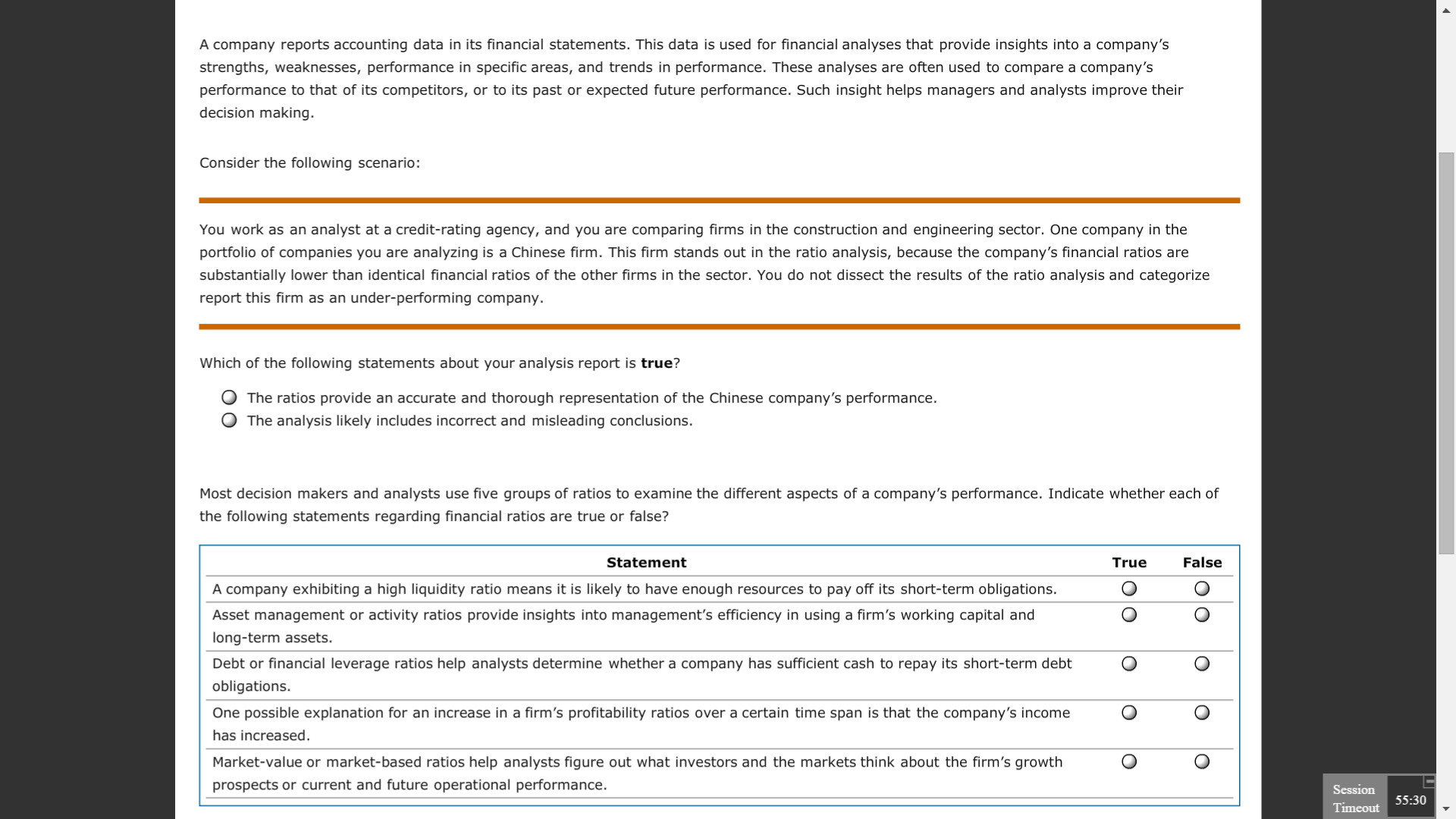Viewport: 1456px width, 819px height.
Task: Toggle True for profitability ratios increase statement
Action: click(1128, 712)
